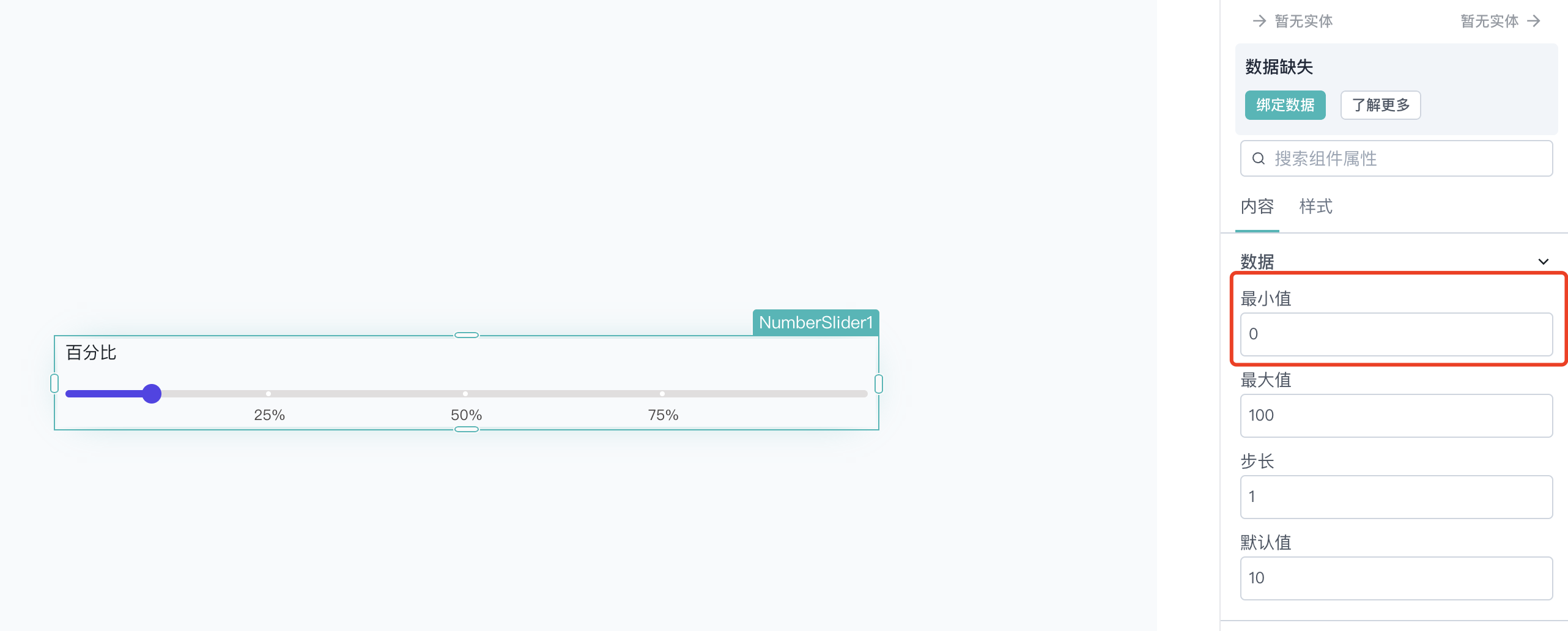Select the 内容 tab
Screen dimensions: 1568x631
tap(1257, 207)
